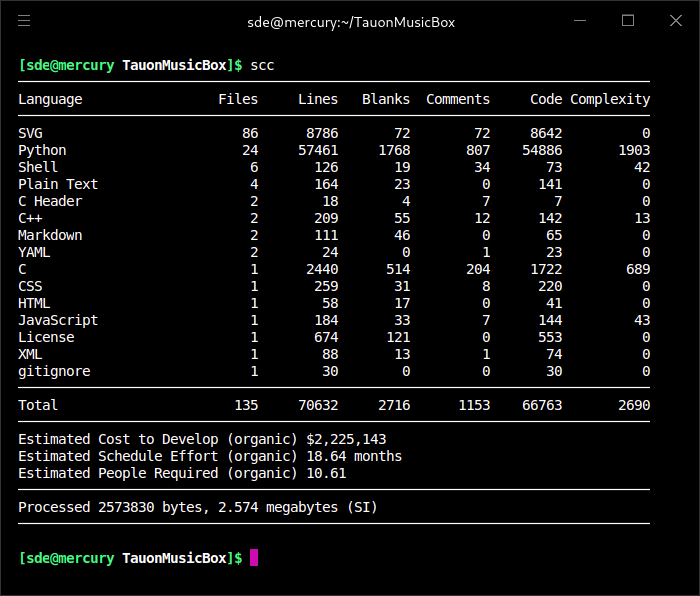Image resolution: width=700 pixels, height=596 pixels.
Task: Select the 'Files' column header
Action: [238, 99]
